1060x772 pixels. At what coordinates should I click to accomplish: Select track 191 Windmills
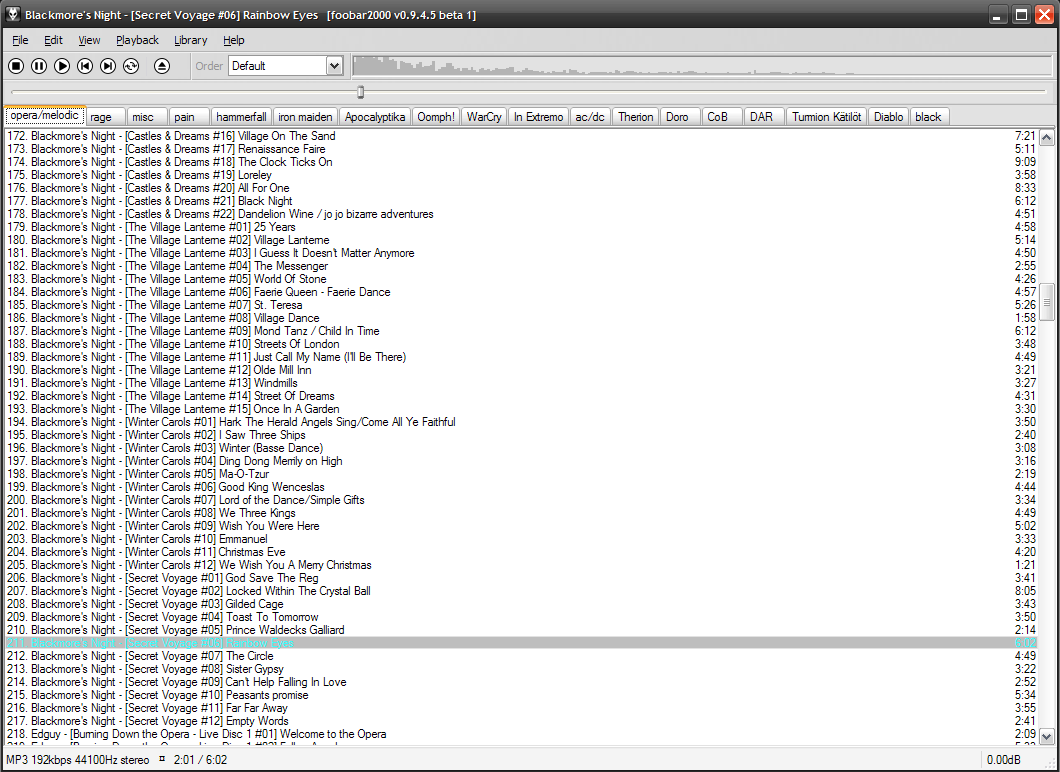[x=521, y=383]
